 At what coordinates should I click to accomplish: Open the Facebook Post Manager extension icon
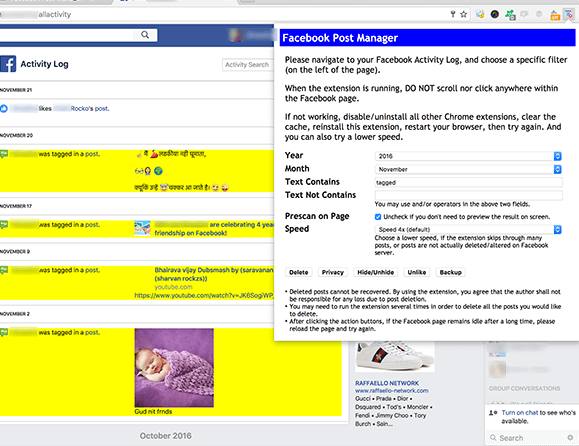click(569, 15)
